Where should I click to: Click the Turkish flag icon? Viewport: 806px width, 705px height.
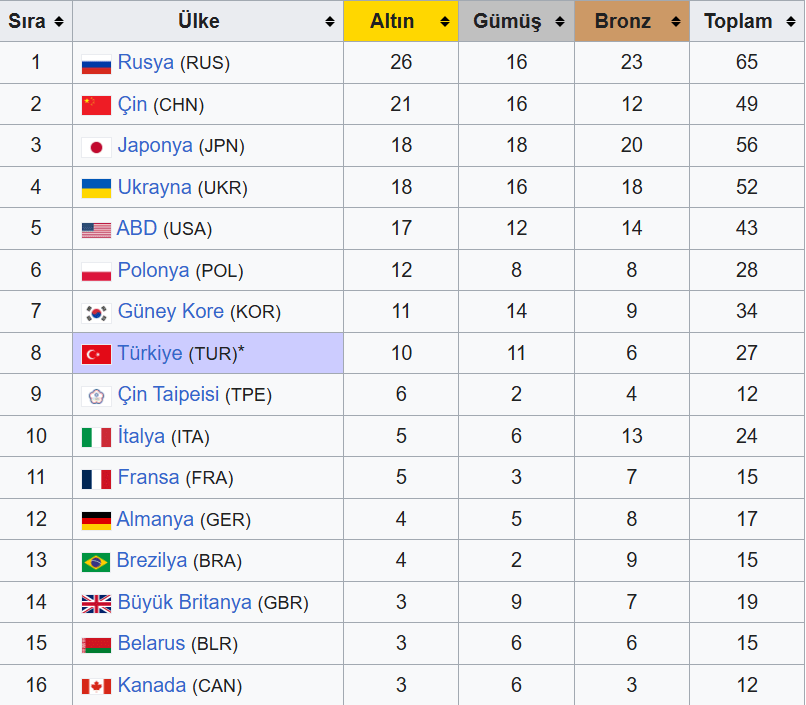96,354
